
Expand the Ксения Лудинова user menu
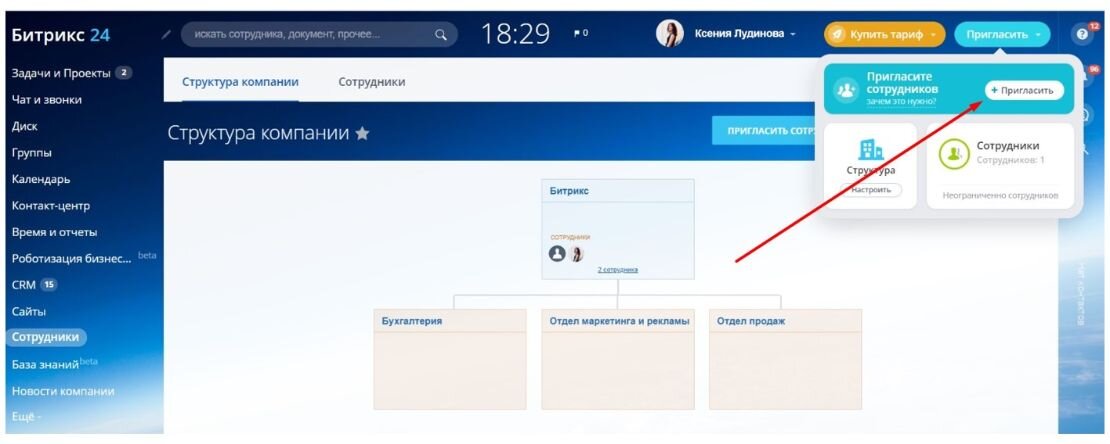coord(792,34)
